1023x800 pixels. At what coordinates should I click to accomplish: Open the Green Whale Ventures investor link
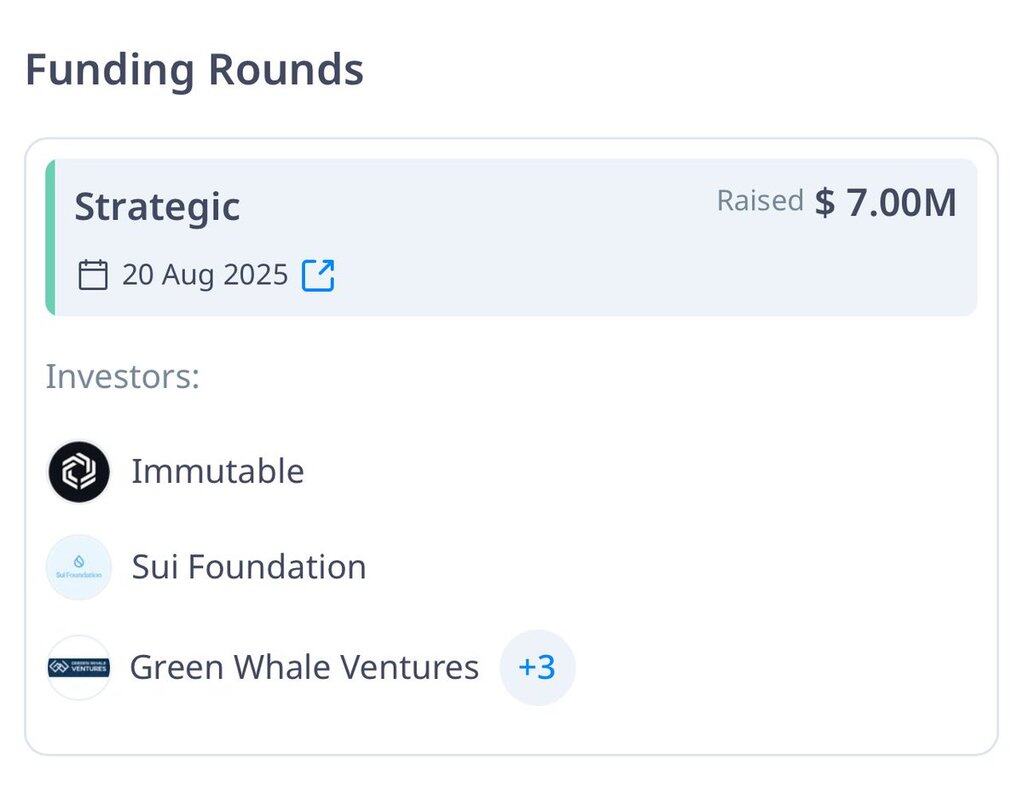[304, 668]
